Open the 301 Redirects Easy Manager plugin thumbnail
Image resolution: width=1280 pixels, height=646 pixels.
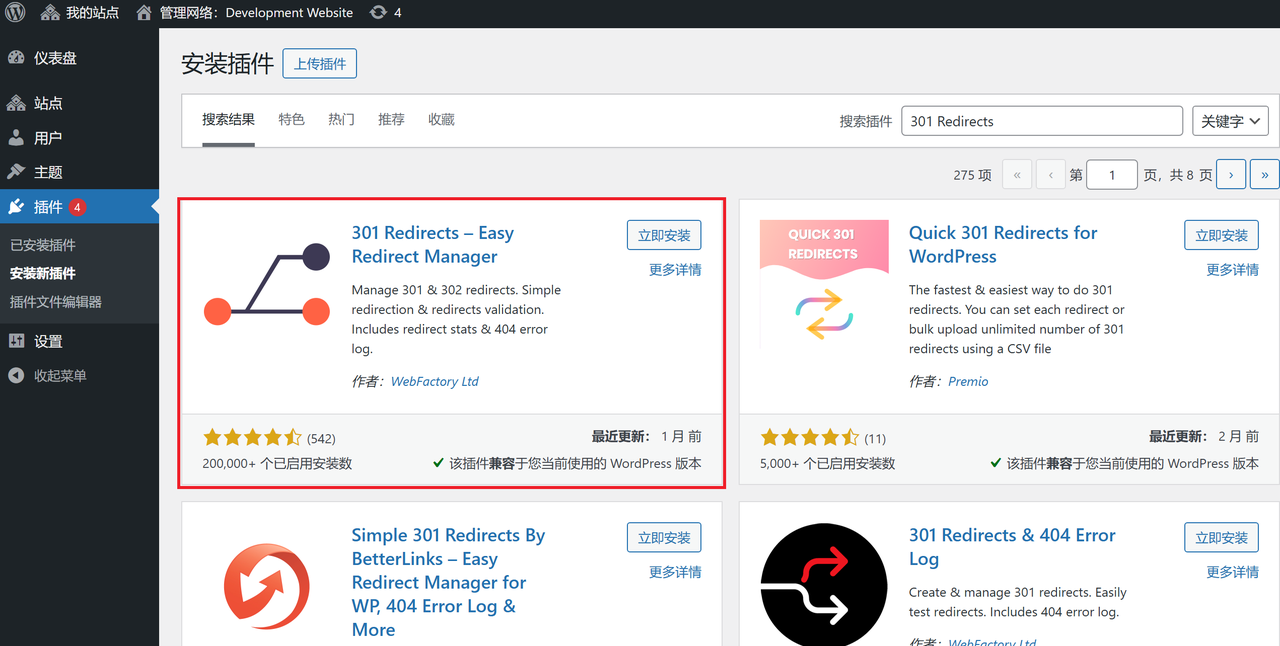pos(267,283)
